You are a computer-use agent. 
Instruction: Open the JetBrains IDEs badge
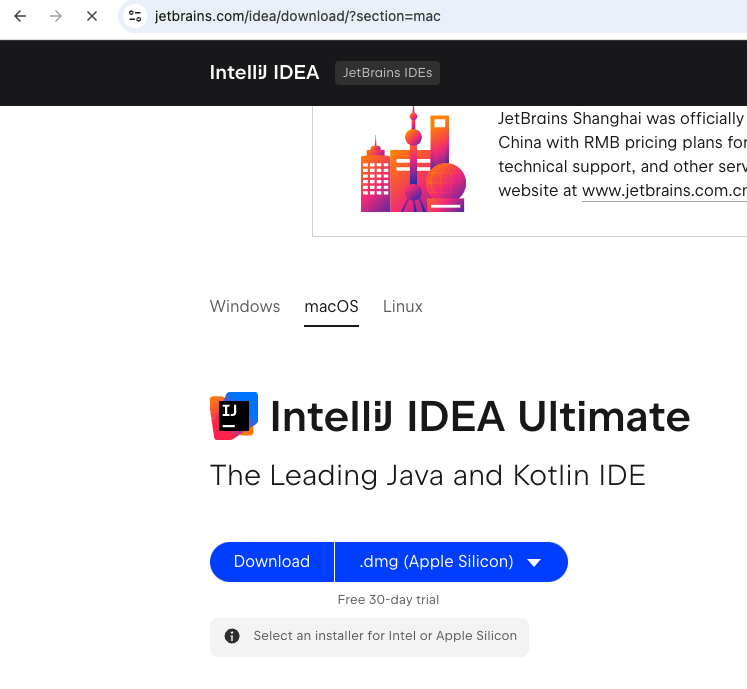tap(387, 73)
